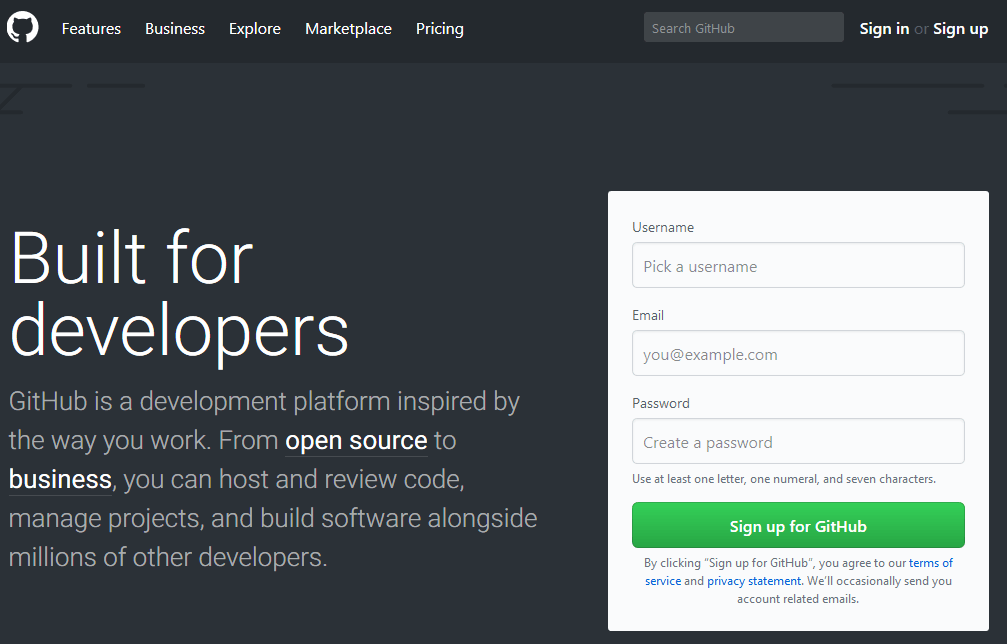Open the terms of service link
The height and width of the screenshot is (644, 1007).
point(929,562)
